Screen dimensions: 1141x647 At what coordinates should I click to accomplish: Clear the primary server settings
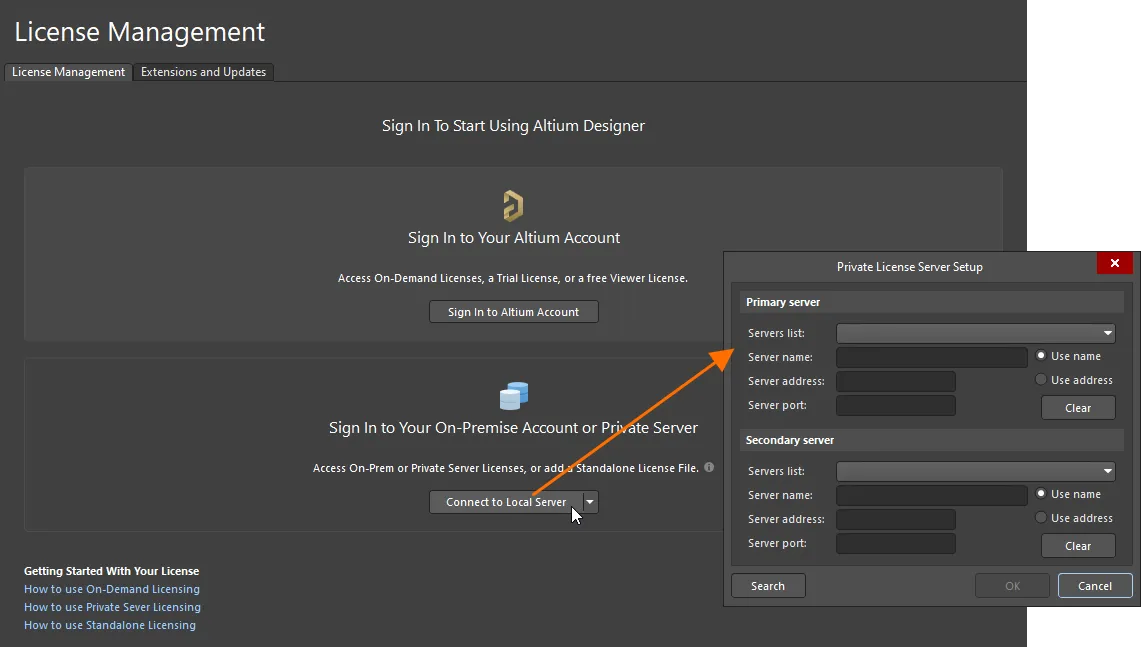(1078, 408)
